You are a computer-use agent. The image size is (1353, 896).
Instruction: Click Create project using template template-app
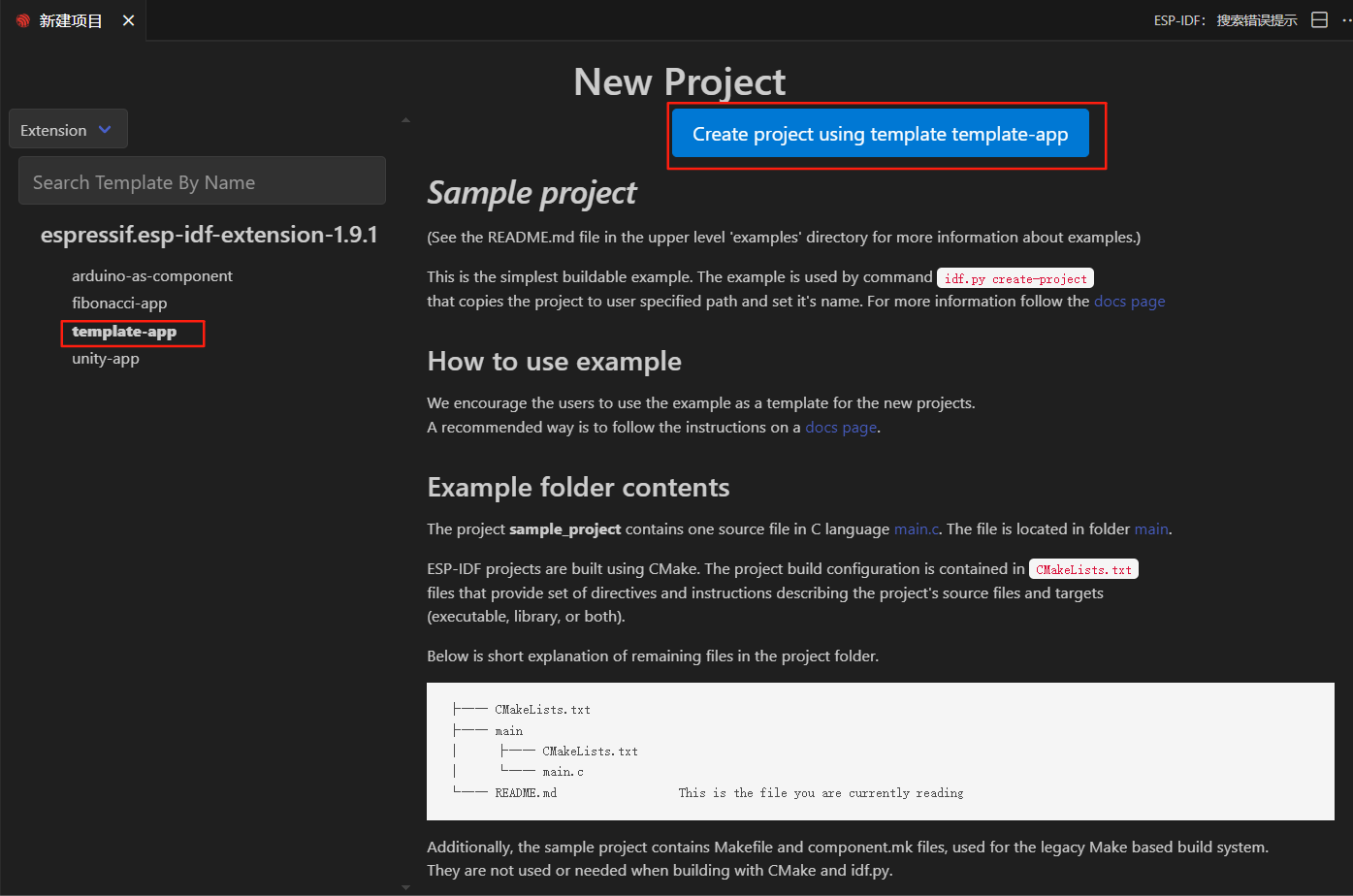(x=881, y=134)
